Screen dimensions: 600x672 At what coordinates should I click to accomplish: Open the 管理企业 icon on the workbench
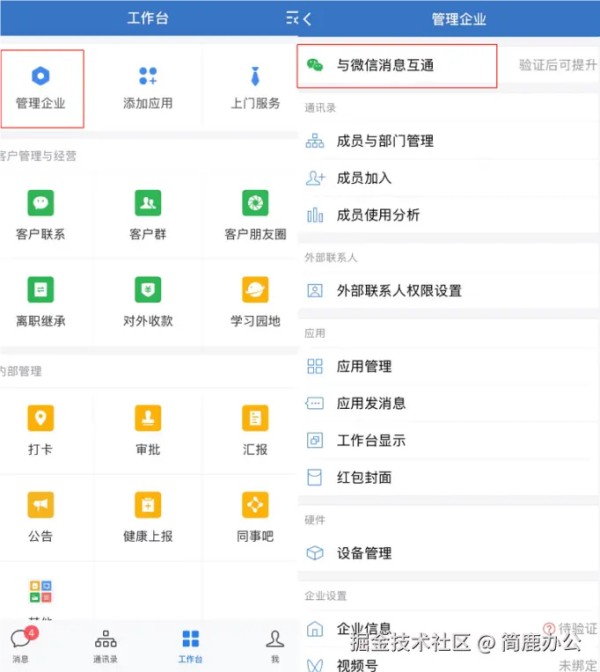coord(41,77)
